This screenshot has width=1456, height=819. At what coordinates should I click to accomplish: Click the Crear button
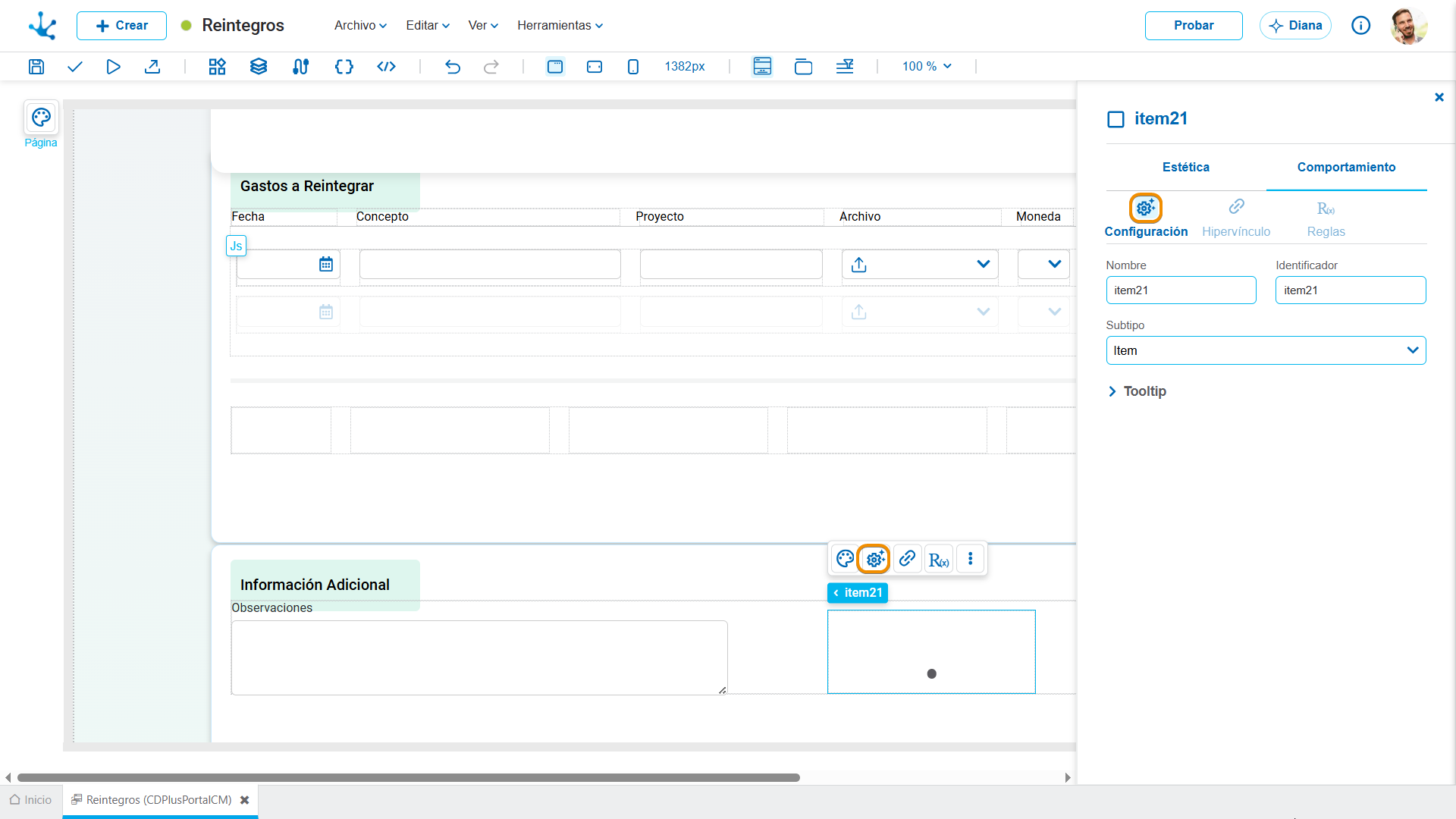click(x=121, y=26)
